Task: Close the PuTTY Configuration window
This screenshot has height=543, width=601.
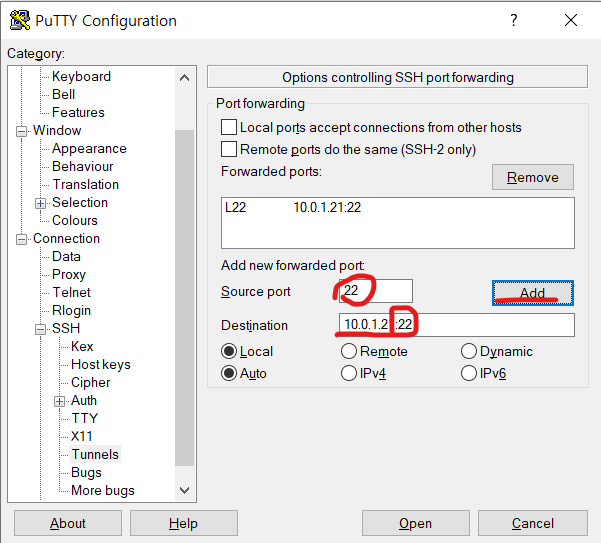Action: (x=571, y=20)
